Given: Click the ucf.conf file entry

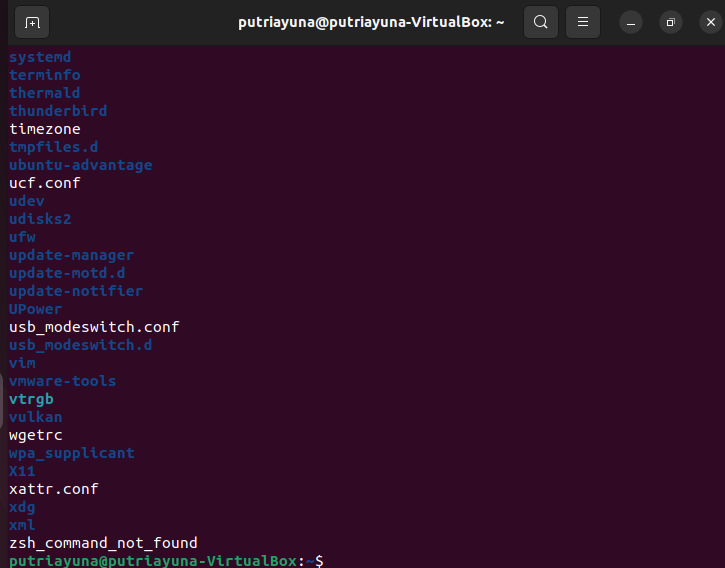Looking at the screenshot, I should (44, 183).
